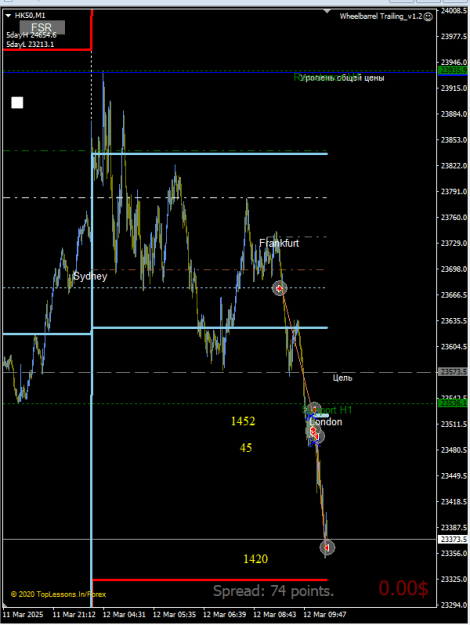Click the green 23536.1 price tag
The image size is (470, 625).
click(x=453, y=403)
